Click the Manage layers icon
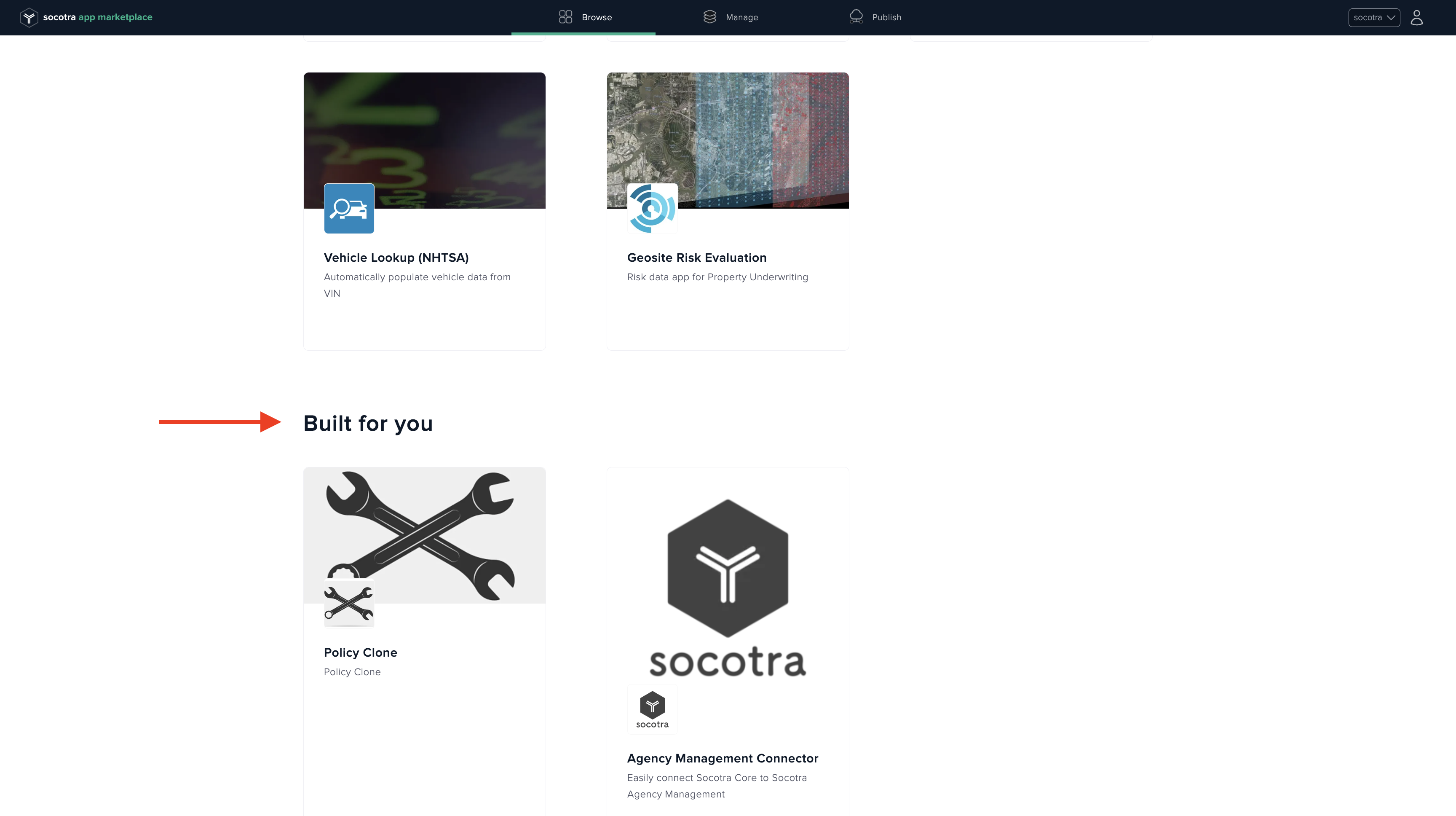This screenshot has width=1456, height=816. click(709, 16)
